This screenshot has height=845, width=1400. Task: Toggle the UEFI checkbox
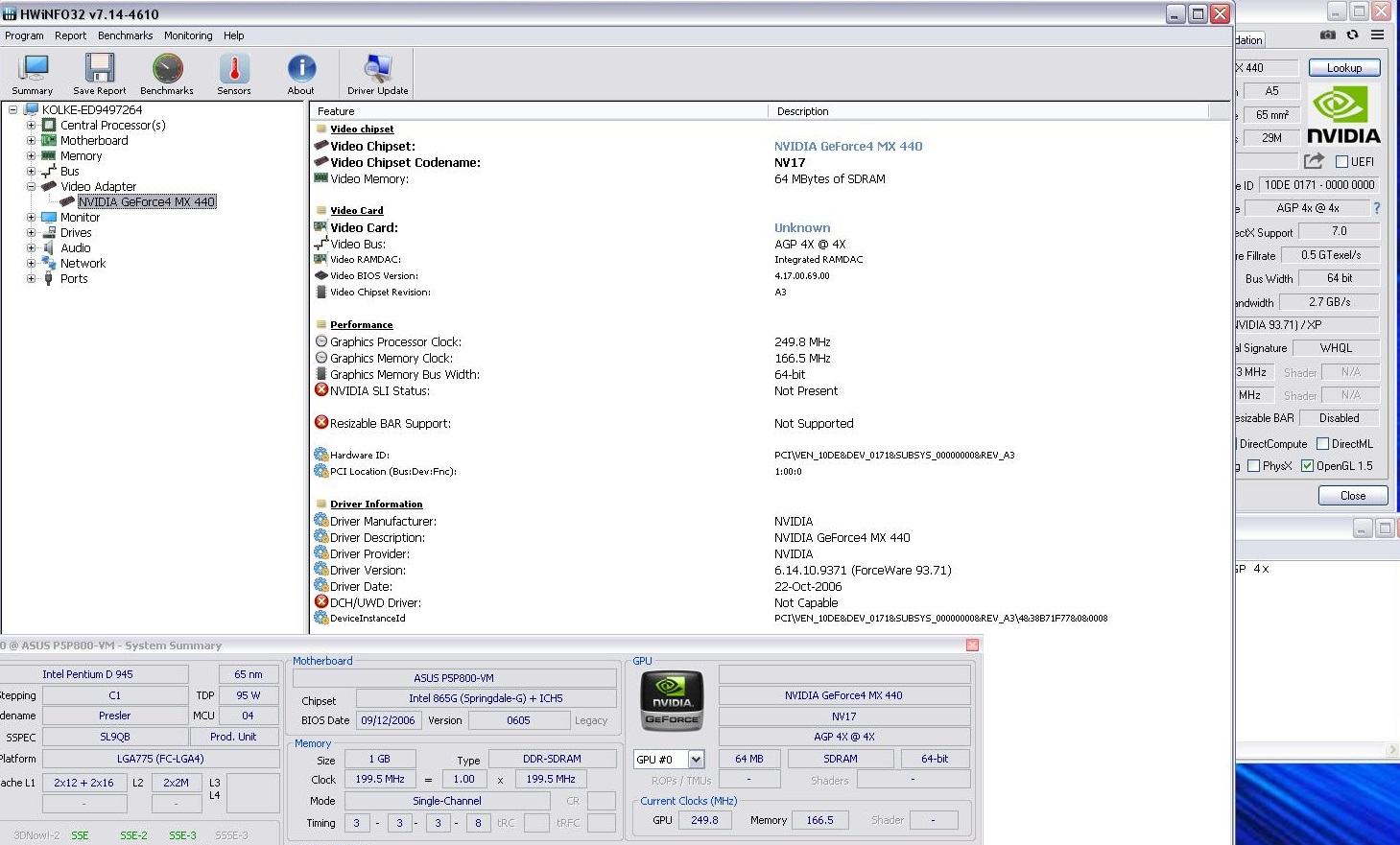[1341, 162]
